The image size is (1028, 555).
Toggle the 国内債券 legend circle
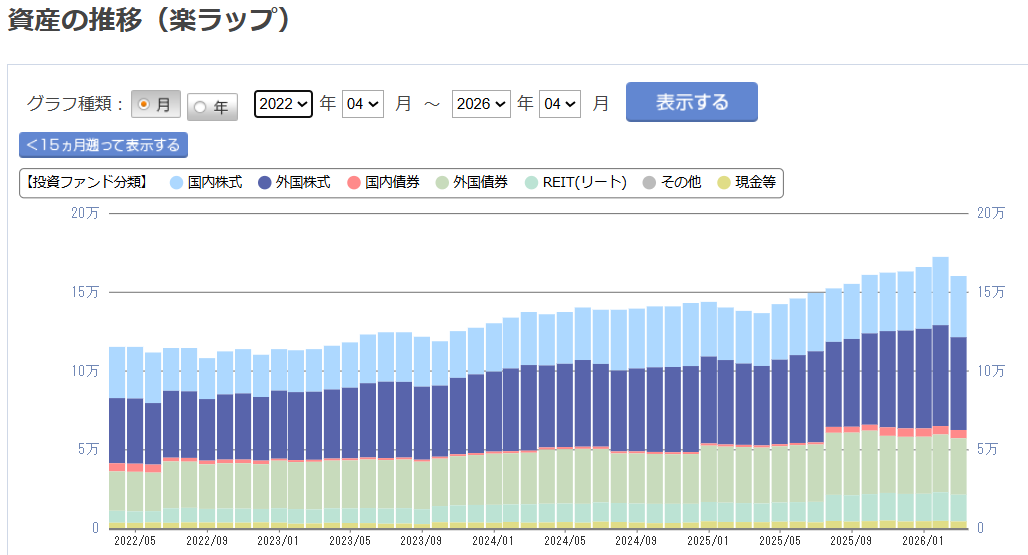point(353,183)
